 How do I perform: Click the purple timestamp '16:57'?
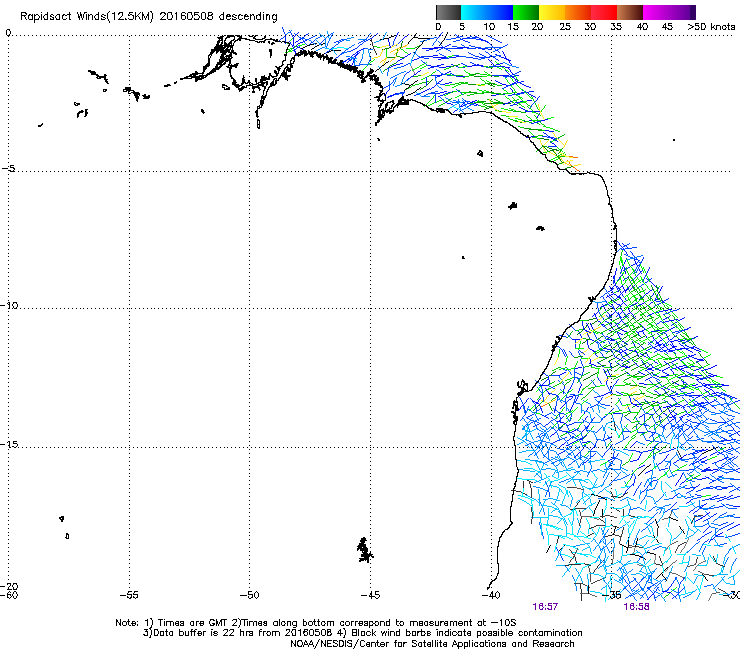pos(545,607)
